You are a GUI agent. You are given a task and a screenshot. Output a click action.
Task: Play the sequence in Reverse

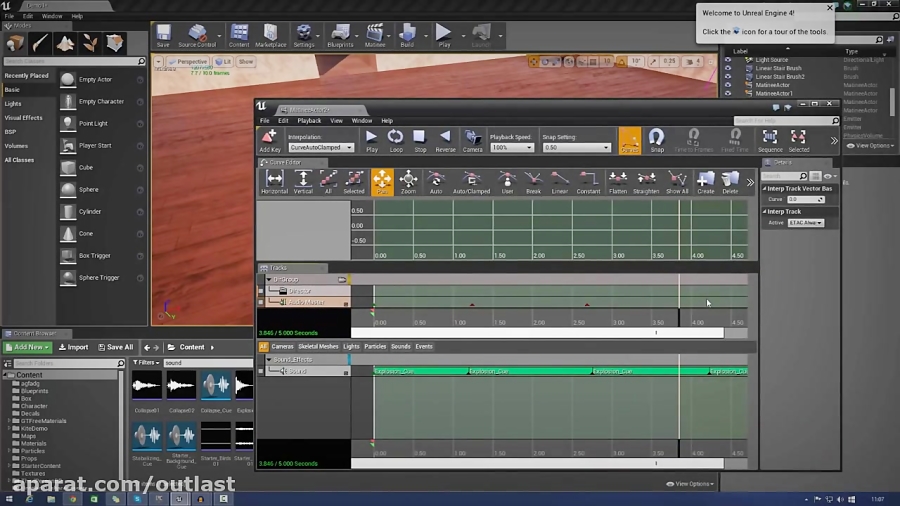pos(445,141)
